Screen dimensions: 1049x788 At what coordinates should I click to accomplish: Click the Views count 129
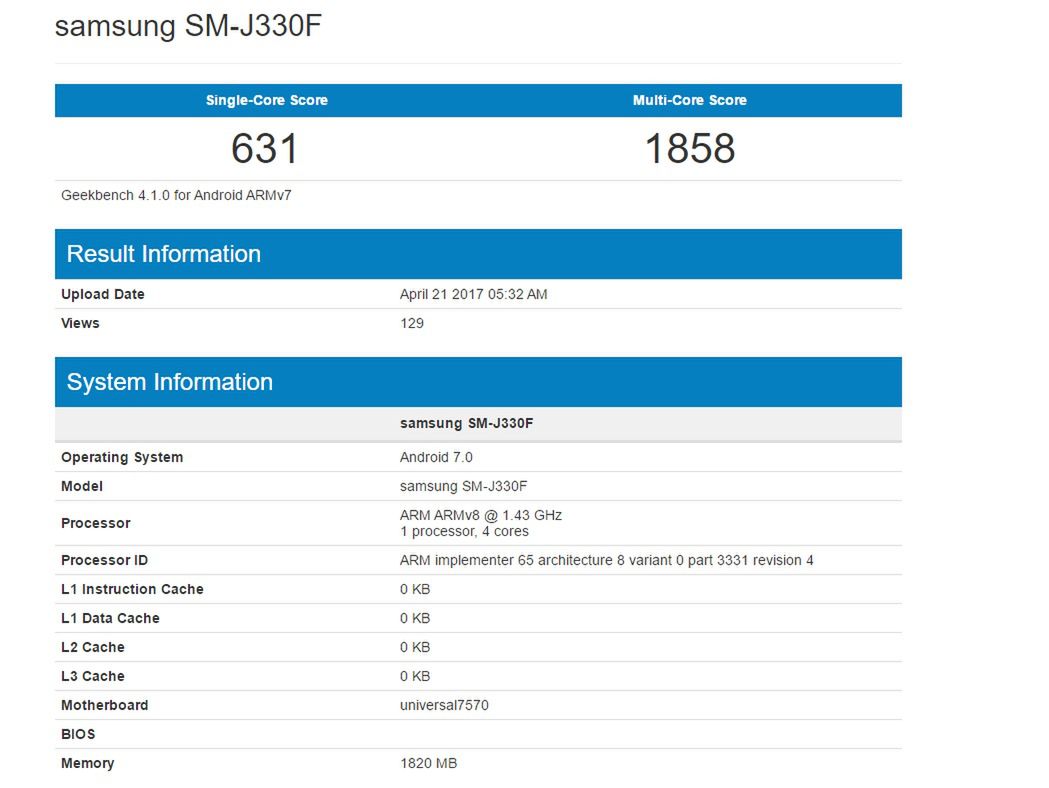pyautogui.click(x=412, y=323)
